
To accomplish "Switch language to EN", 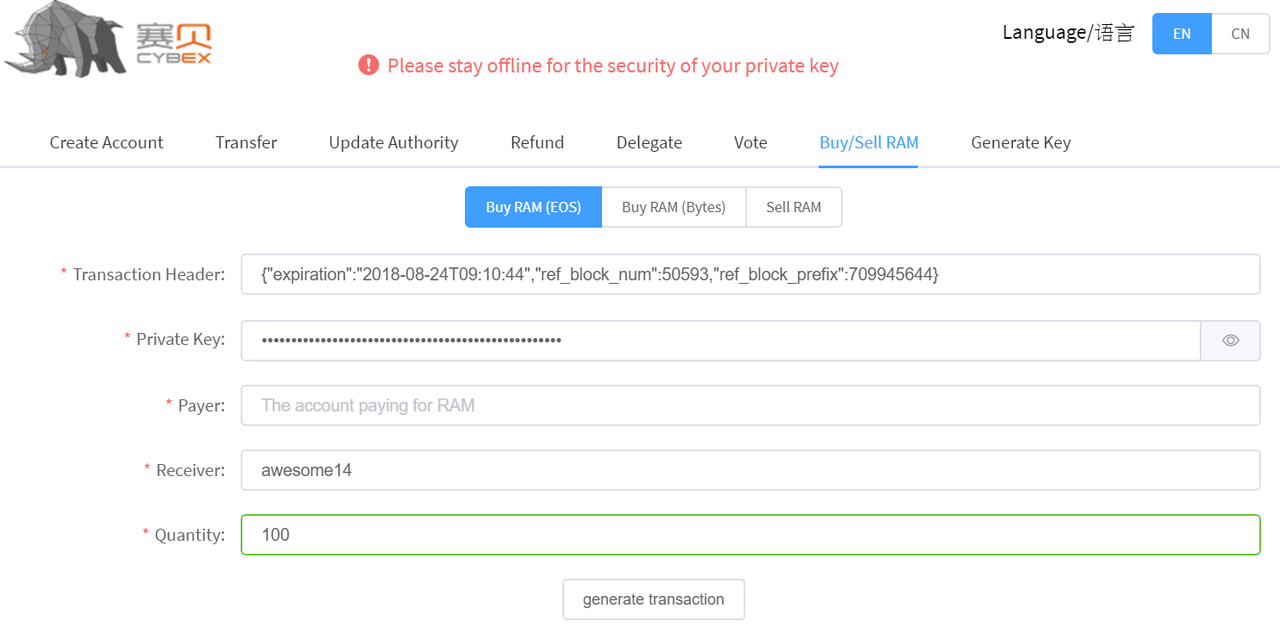I will [1182, 33].
